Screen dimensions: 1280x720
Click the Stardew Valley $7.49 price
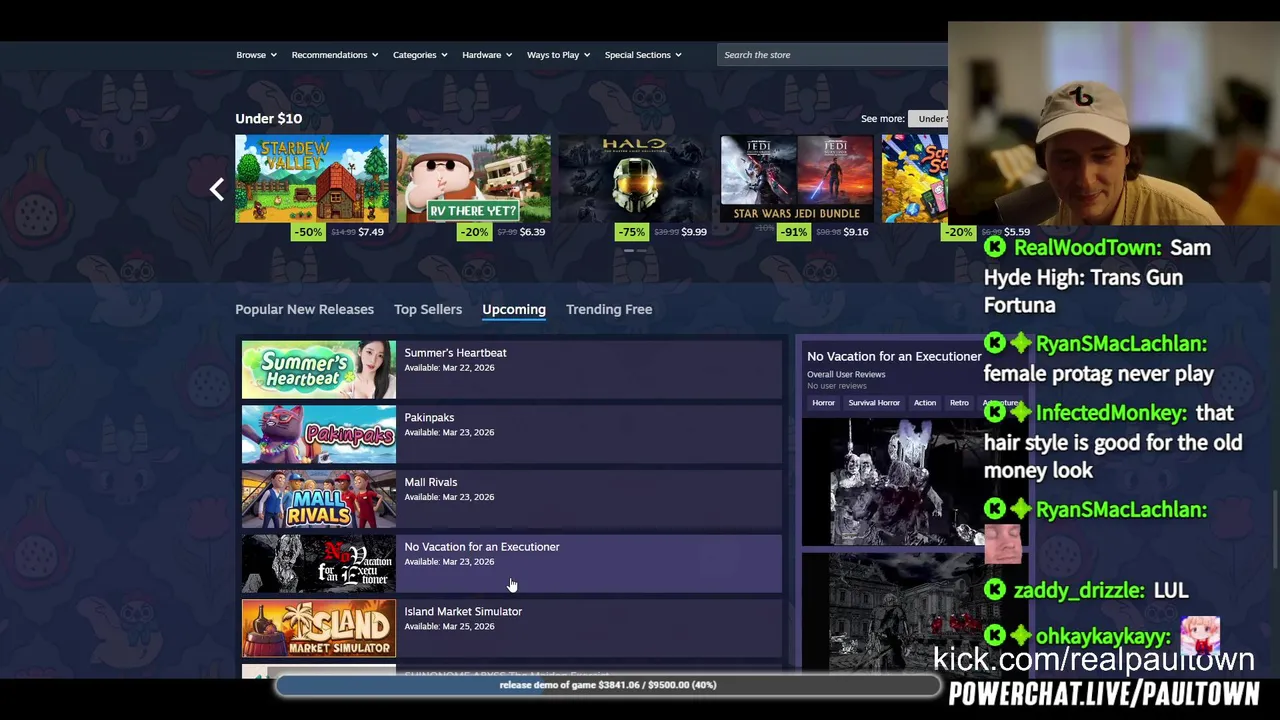(x=371, y=232)
